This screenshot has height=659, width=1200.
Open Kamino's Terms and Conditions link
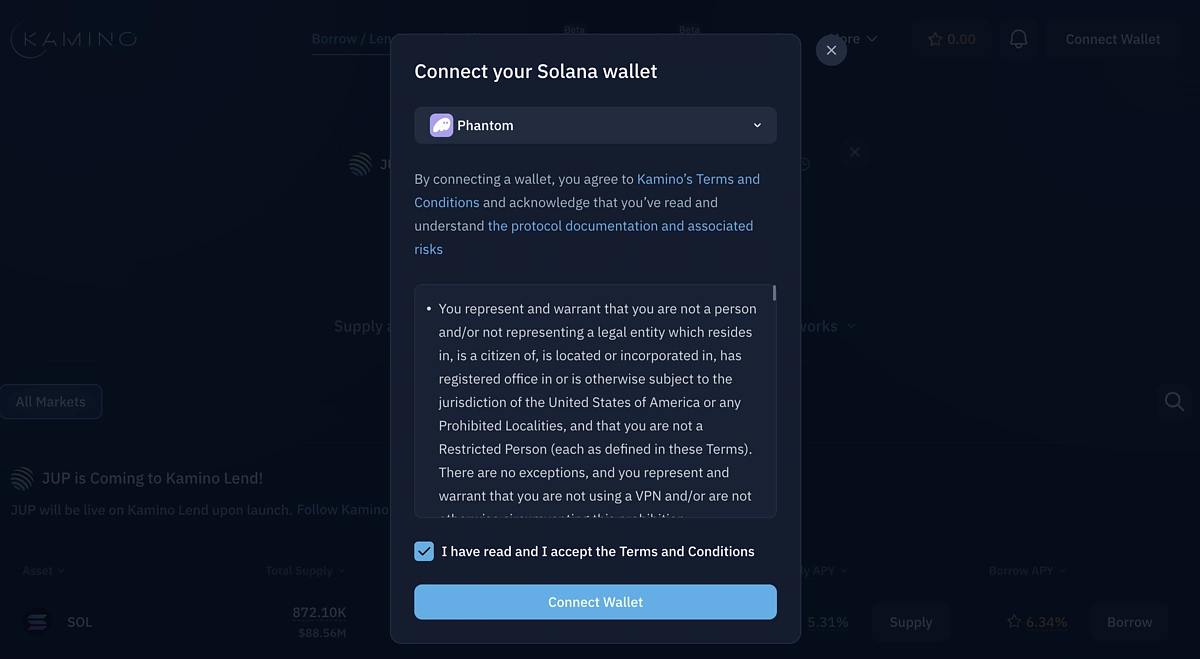(x=700, y=178)
